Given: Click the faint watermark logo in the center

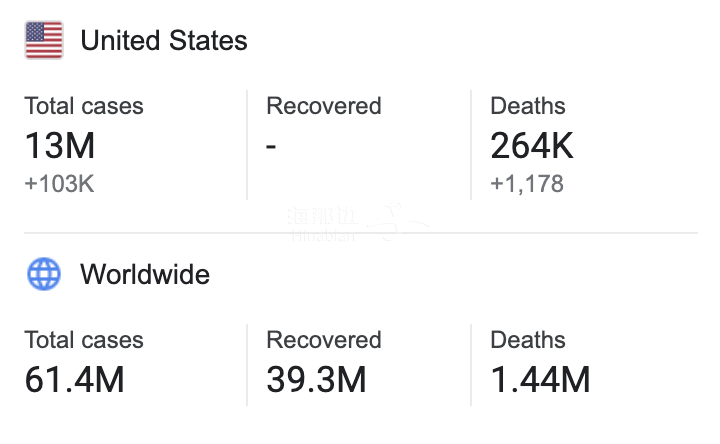Looking at the screenshot, I should 350,222.
